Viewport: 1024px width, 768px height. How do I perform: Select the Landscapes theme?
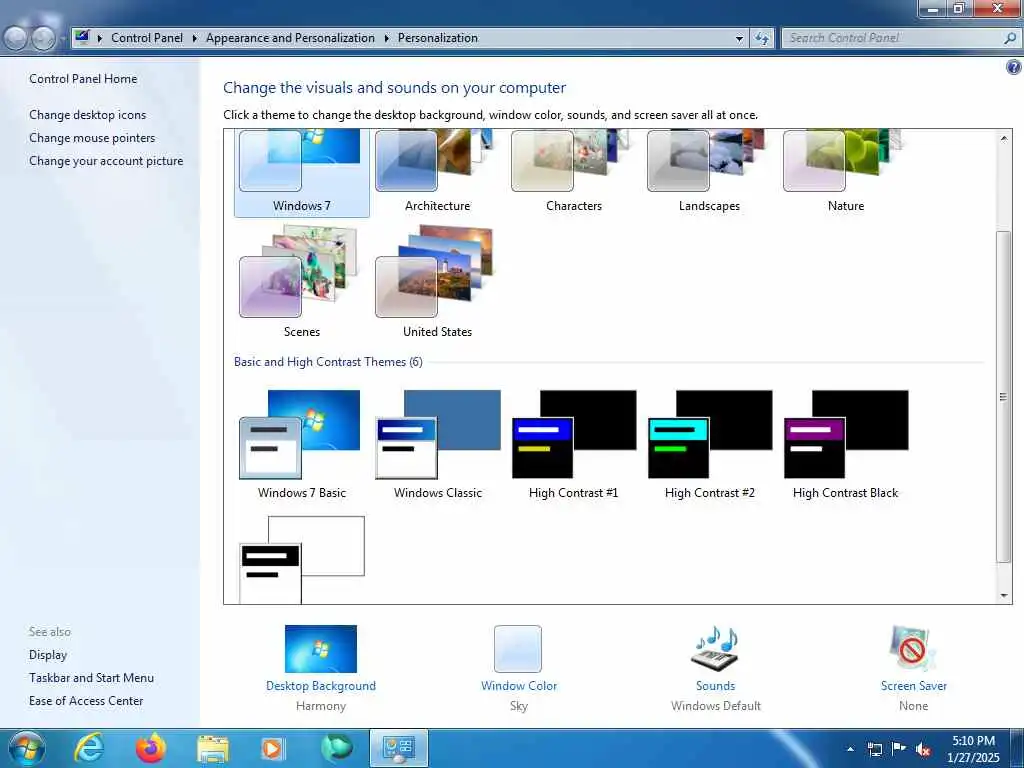coord(709,172)
